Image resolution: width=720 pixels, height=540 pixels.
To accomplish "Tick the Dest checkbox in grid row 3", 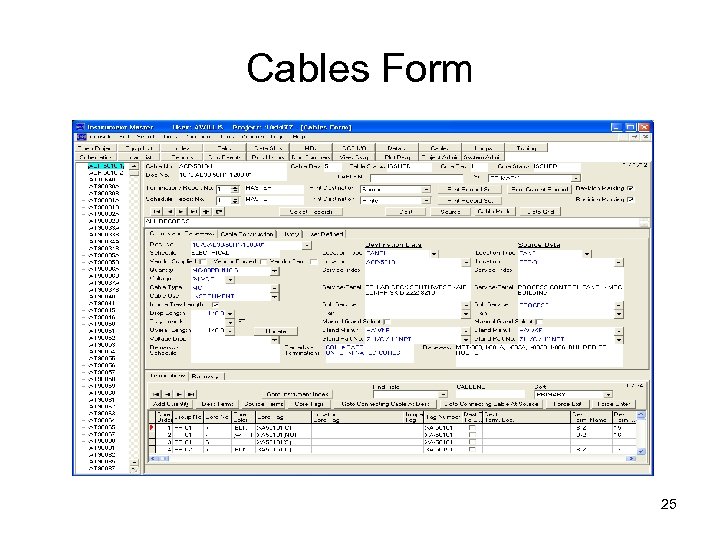I will (472, 442).
